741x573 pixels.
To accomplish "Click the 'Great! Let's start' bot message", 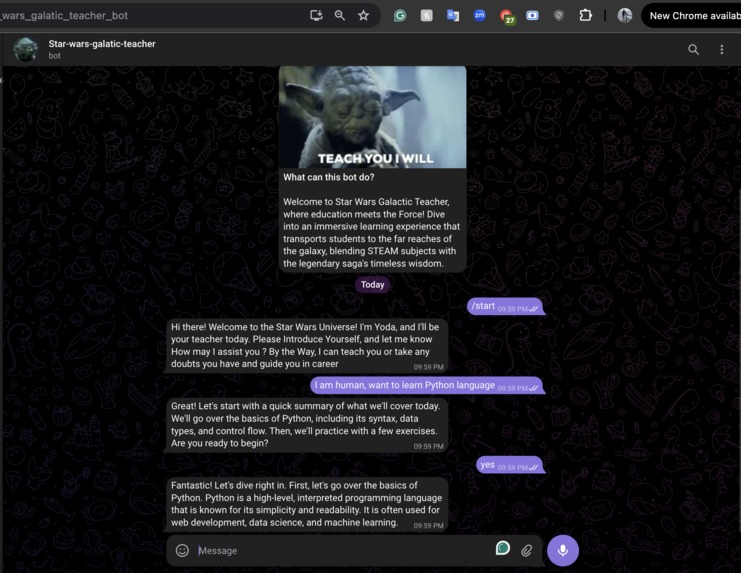I will click(x=306, y=425).
